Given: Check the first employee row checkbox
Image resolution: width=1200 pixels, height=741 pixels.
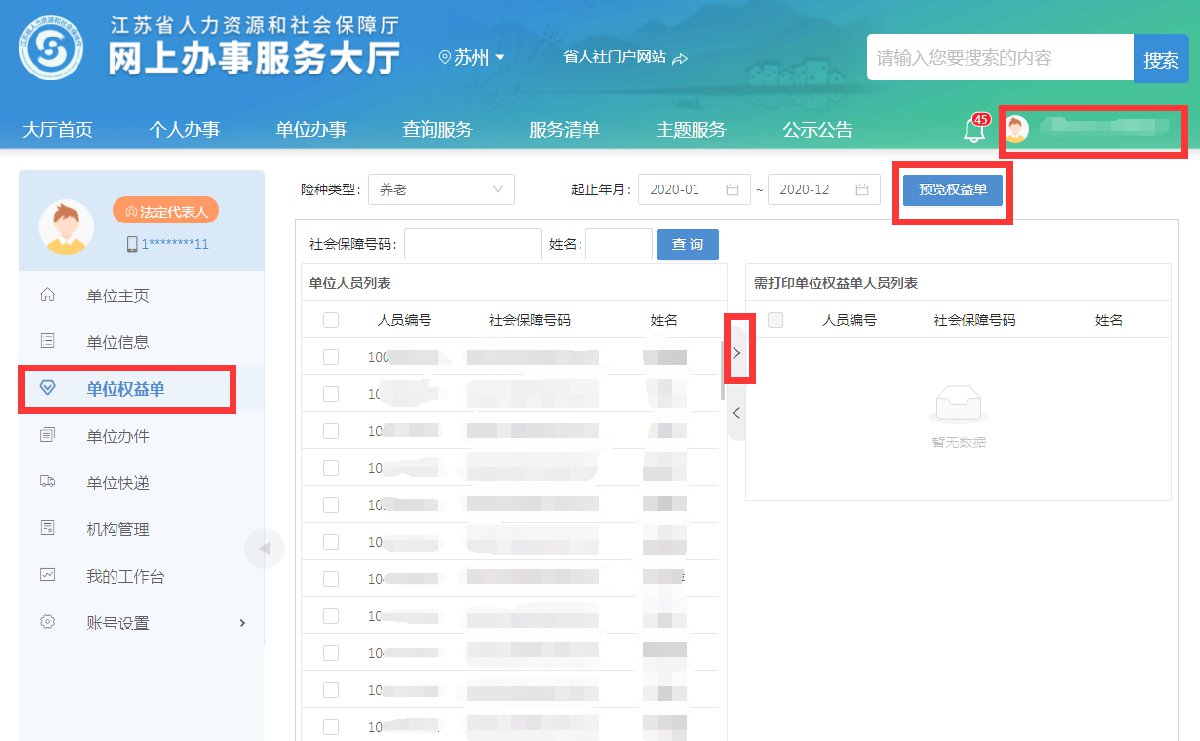Looking at the screenshot, I should (331, 357).
